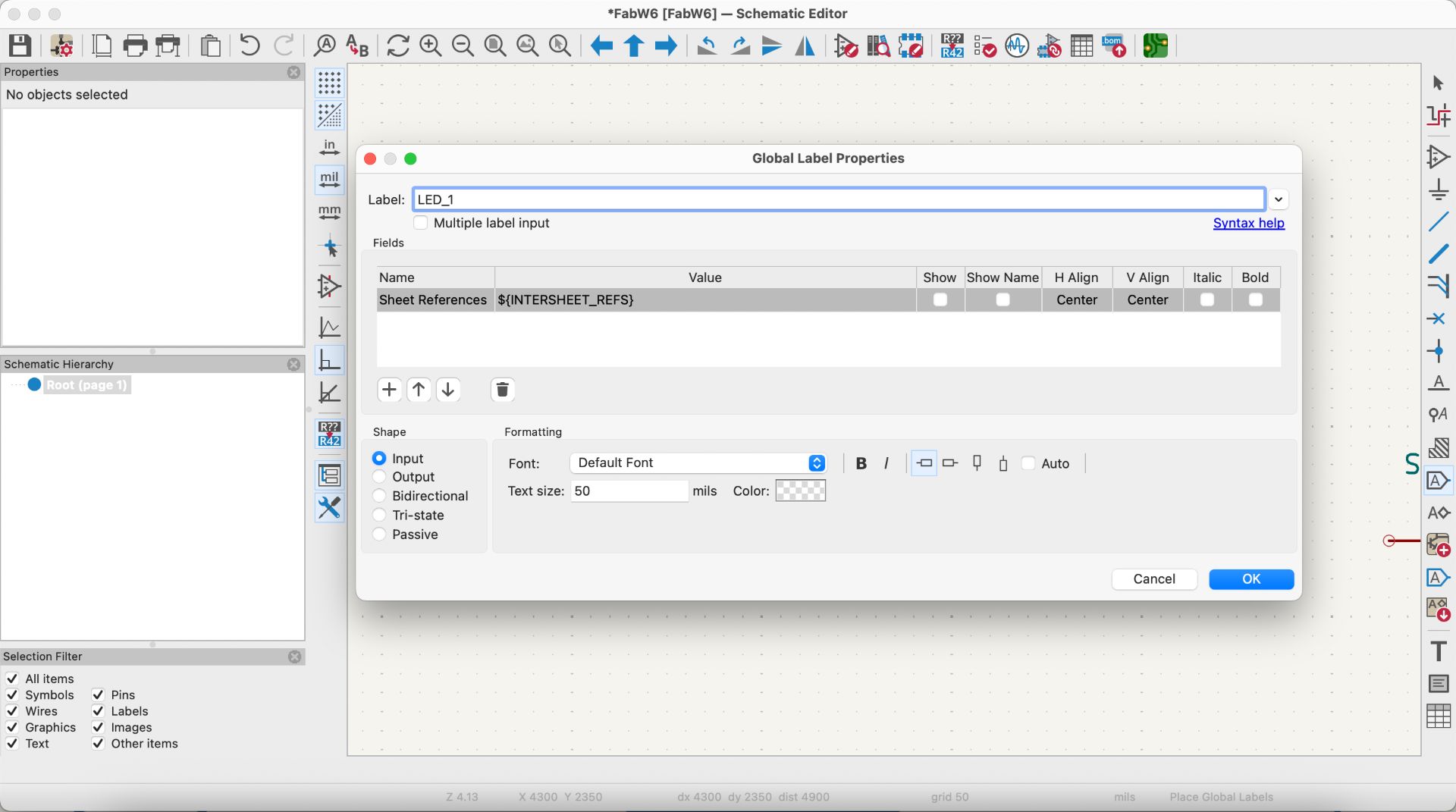Open the Annotate schematic R?? R42 icon
1456x812 pixels.
pyautogui.click(x=952, y=45)
